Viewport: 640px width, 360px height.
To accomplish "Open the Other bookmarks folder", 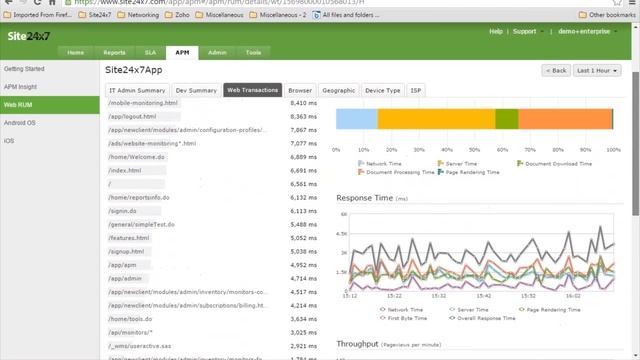I will [x=607, y=15].
